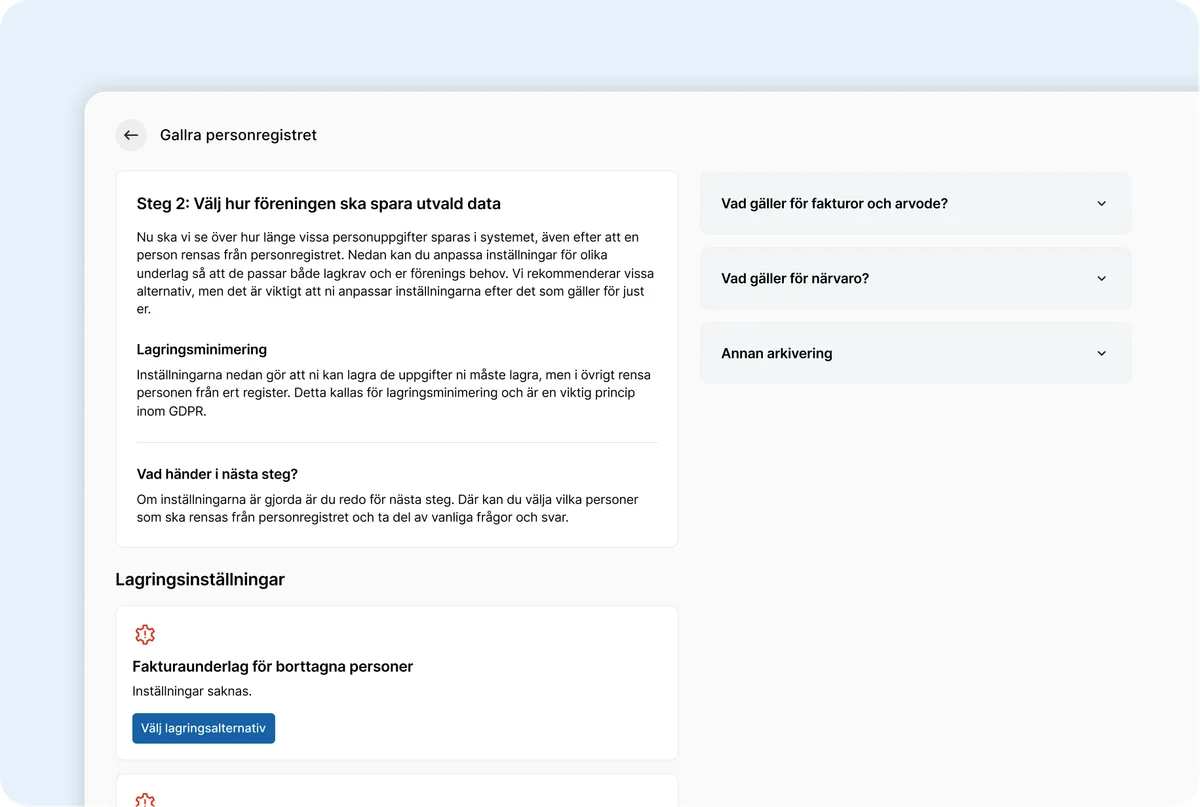Click the Gallra personregistret page title

238,135
